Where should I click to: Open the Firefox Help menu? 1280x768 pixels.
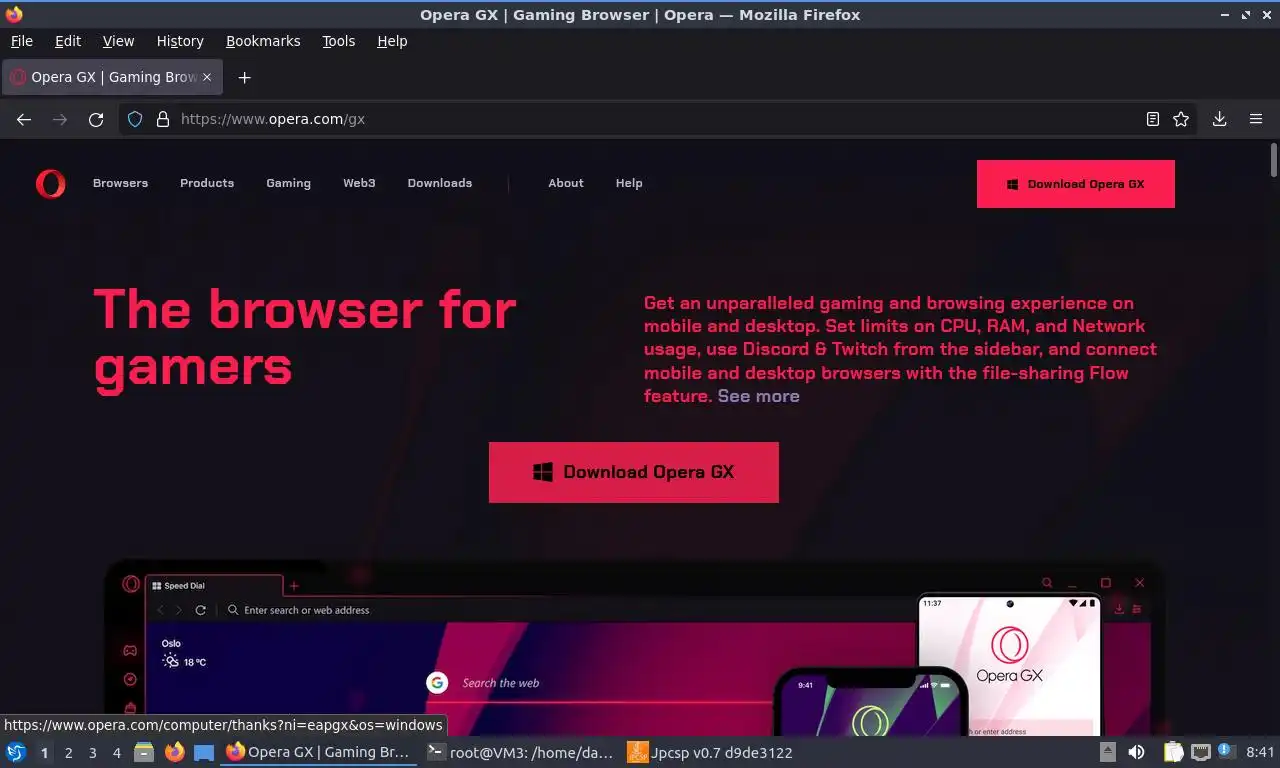(392, 41)
